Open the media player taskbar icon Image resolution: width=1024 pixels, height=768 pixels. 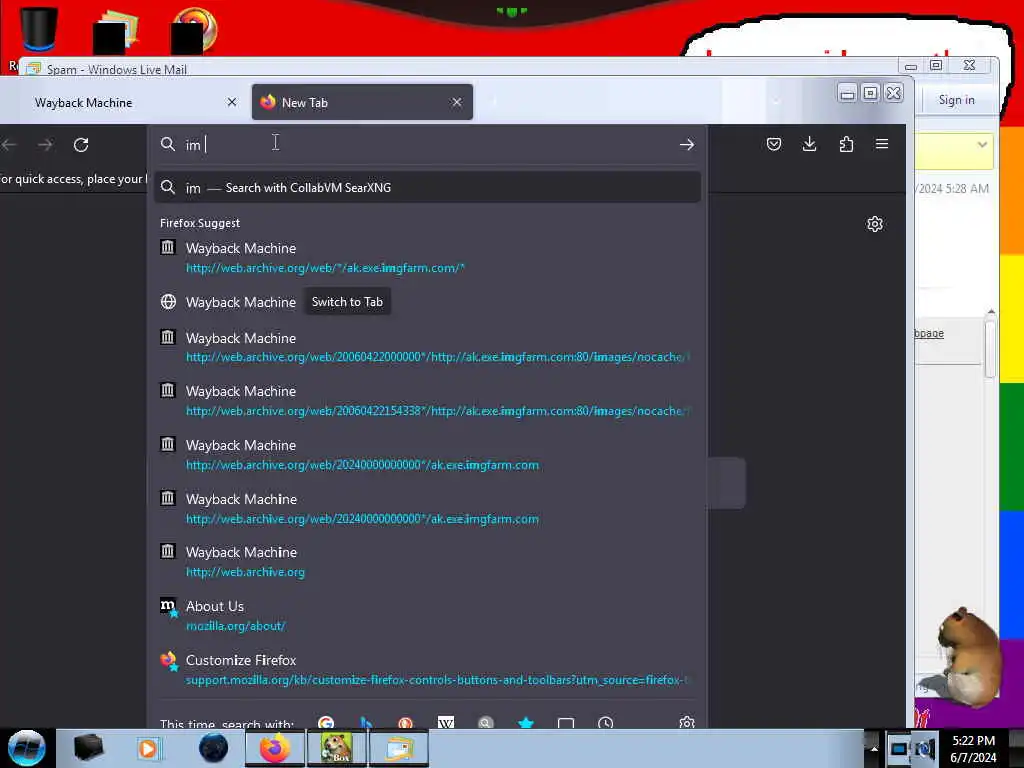click(x=149, y=748)
